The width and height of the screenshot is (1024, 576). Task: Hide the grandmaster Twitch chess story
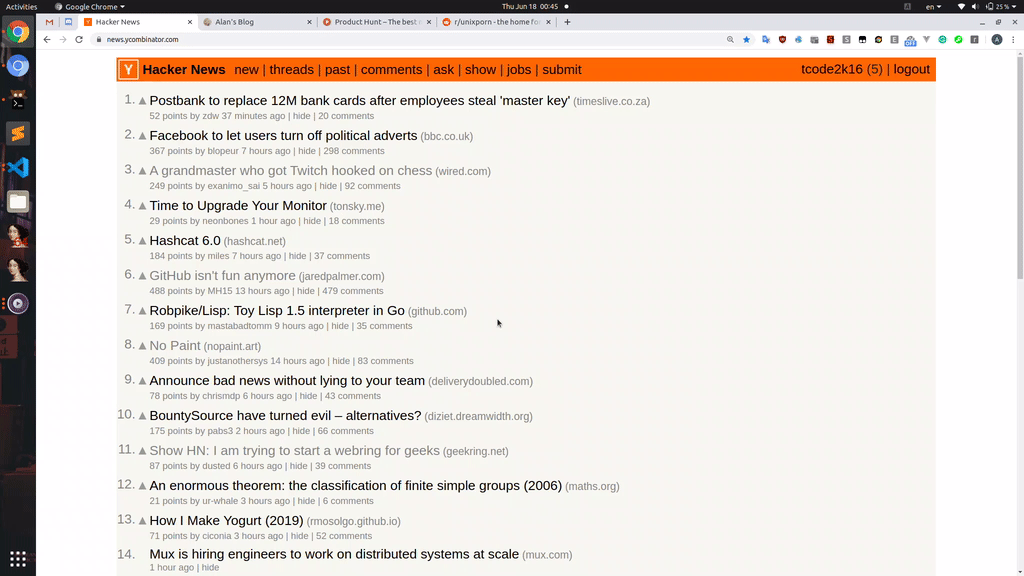pos(328,186)
